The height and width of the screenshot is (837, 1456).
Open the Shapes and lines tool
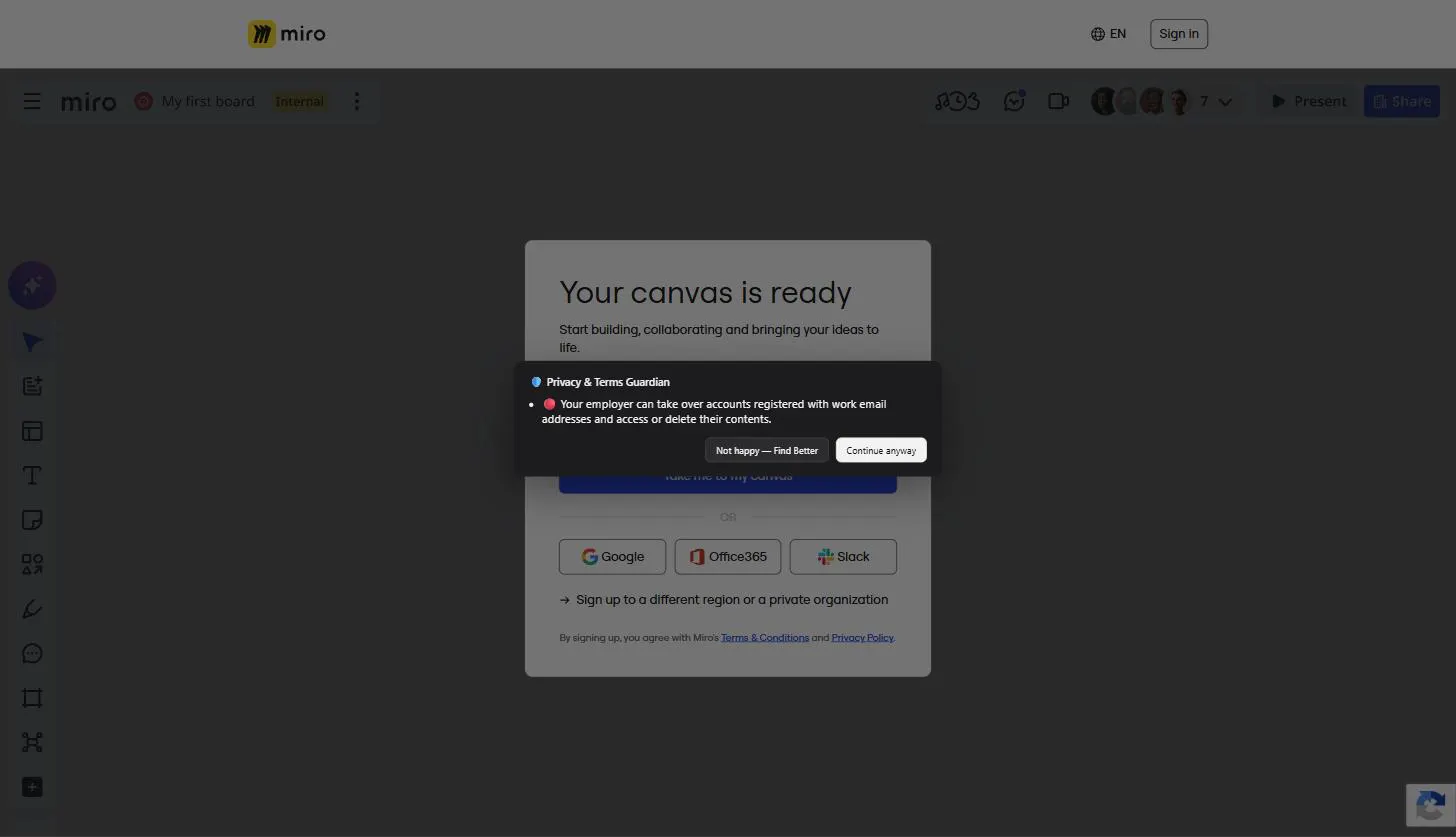[x=32, y=565]
